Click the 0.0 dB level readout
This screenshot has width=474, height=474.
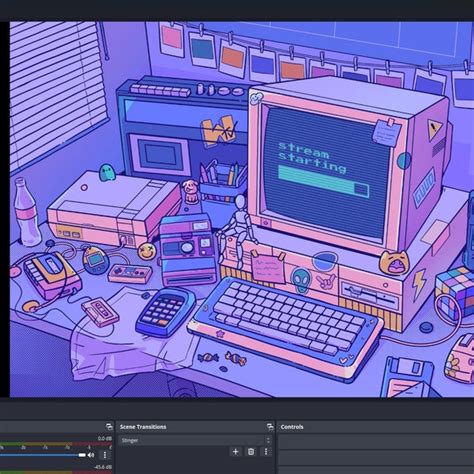(105, 438)
